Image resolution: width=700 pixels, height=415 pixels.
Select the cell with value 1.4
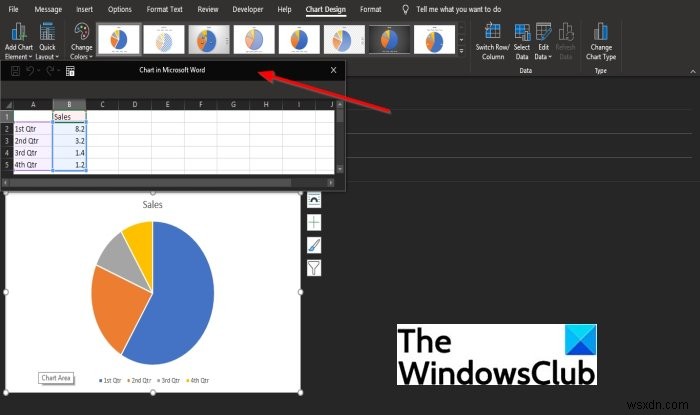click(69, 153)
